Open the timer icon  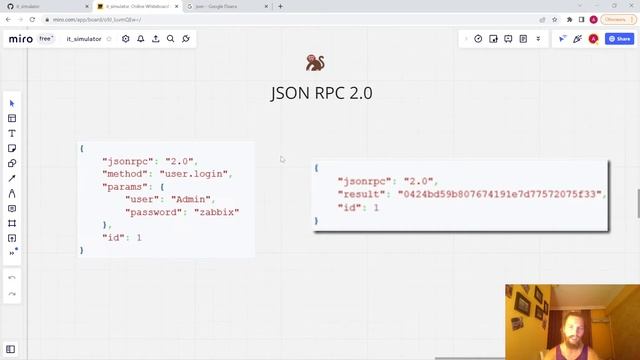[x=478, y=39]
